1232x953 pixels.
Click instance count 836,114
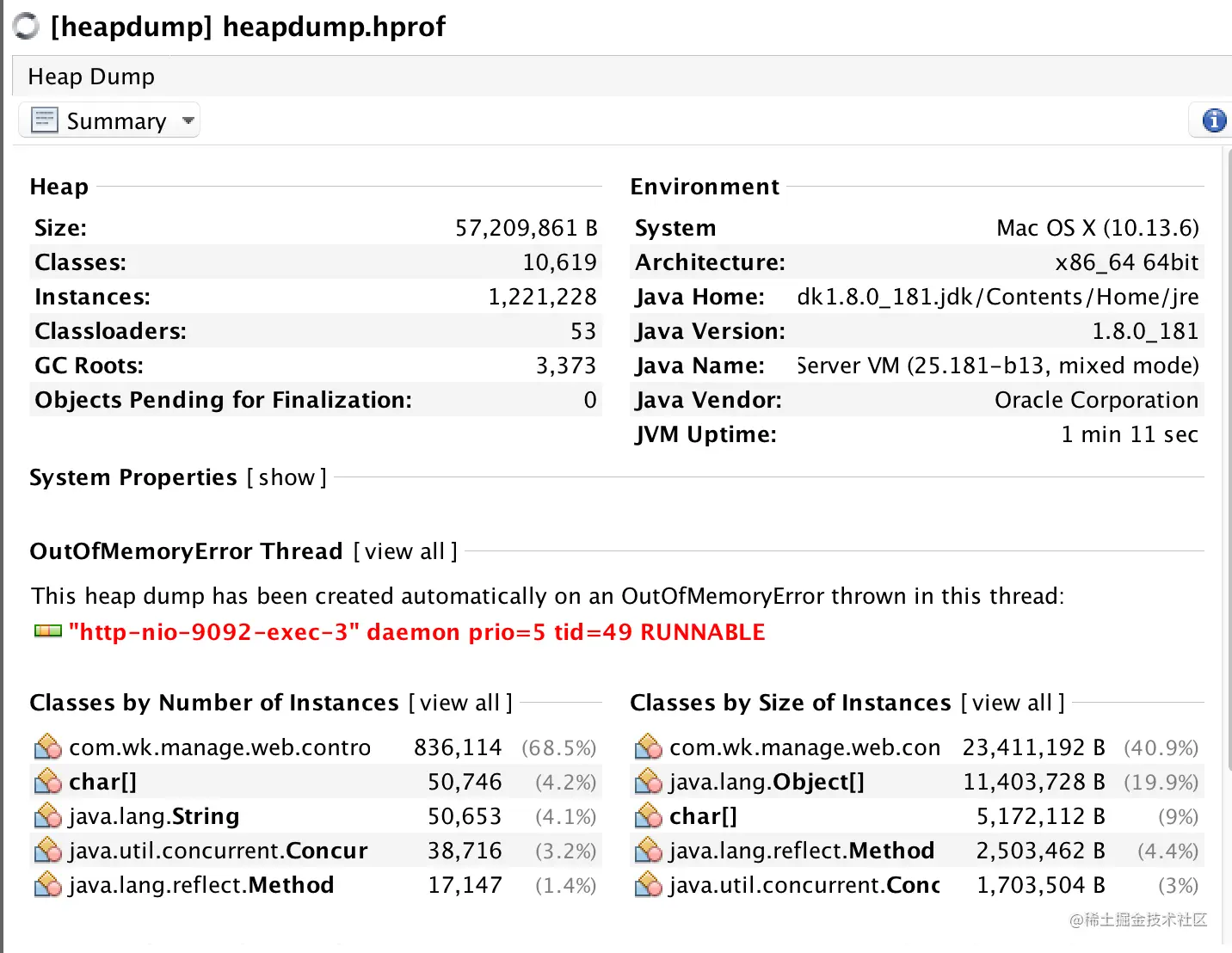pyautogui.click(x=458, y=747)
